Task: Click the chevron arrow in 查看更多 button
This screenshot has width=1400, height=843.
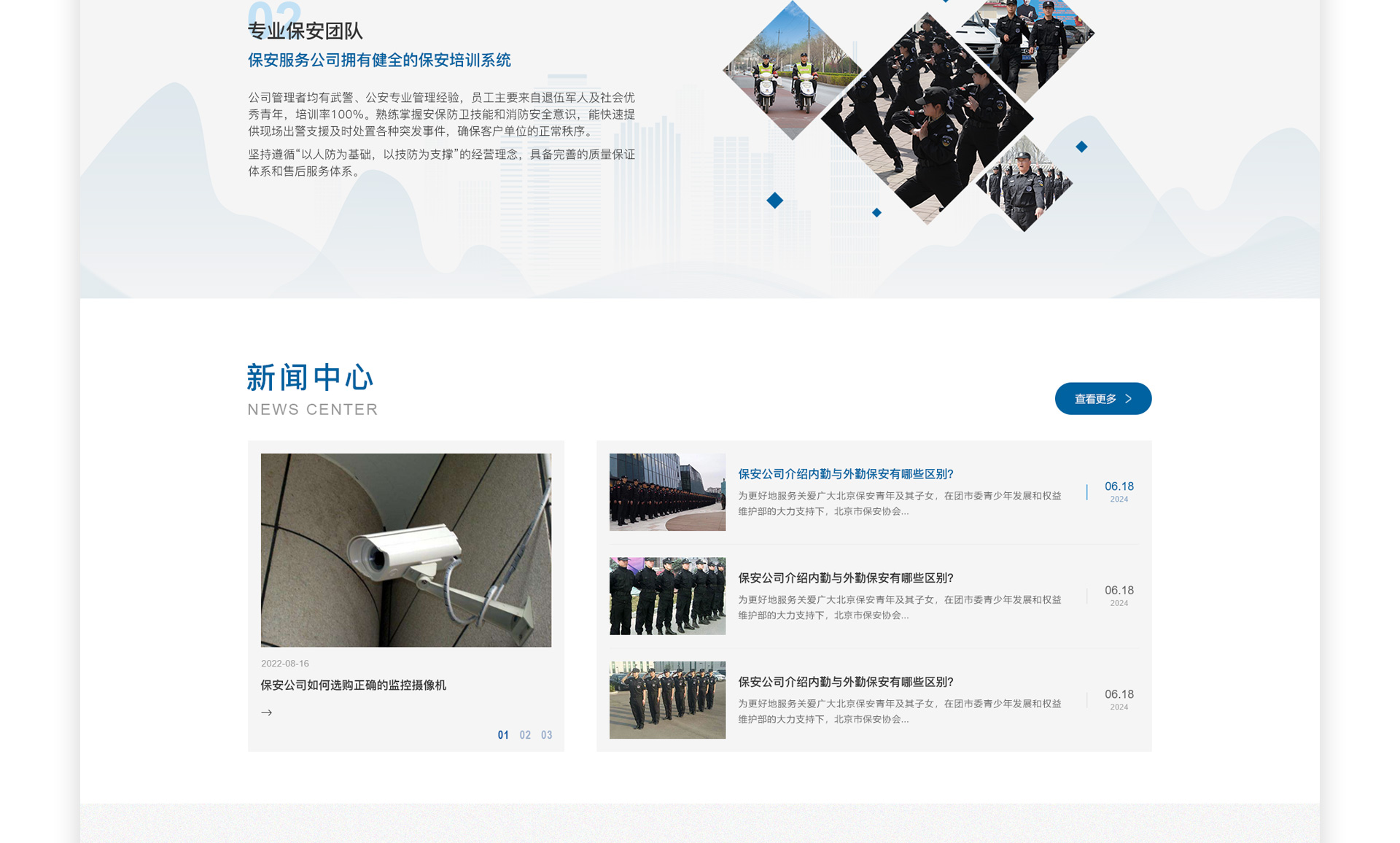Action: tap(1129, 399)
